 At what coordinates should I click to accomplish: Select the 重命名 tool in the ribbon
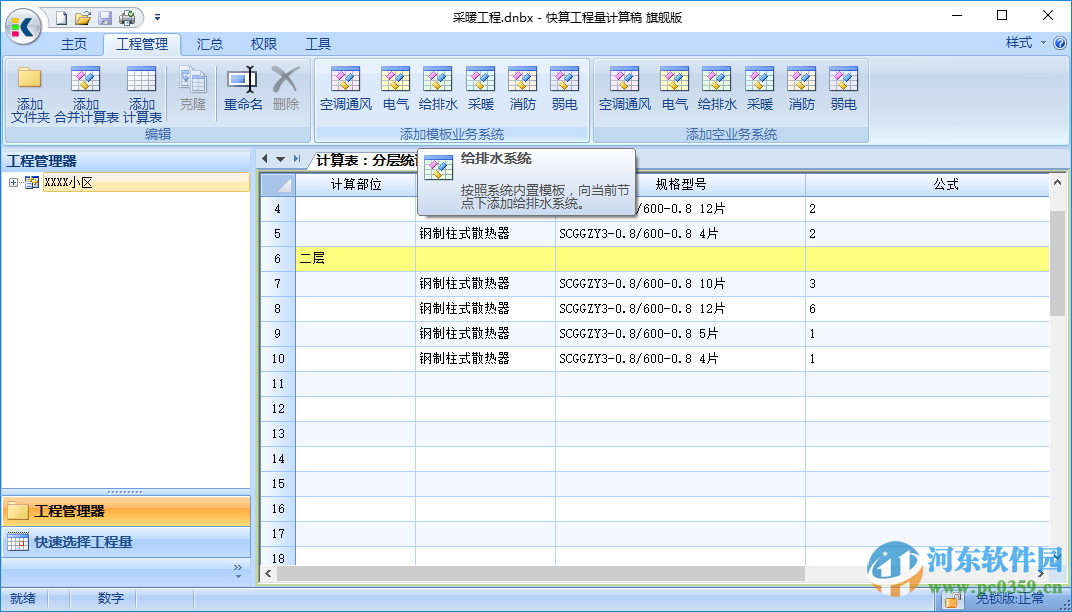point(242,90)
